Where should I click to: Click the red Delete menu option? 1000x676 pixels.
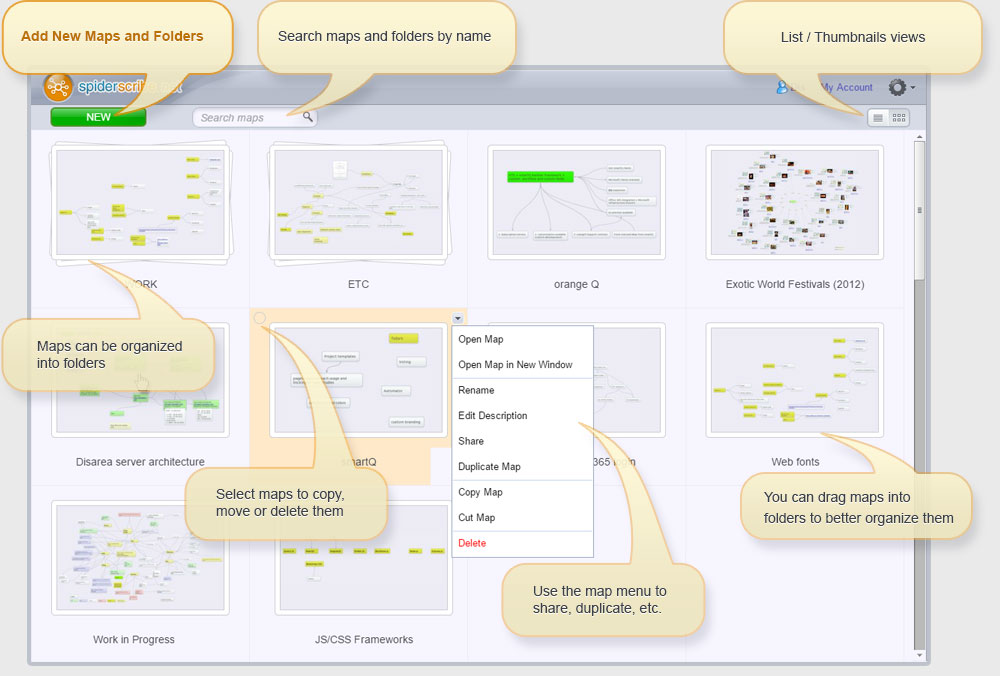(472, 543)
